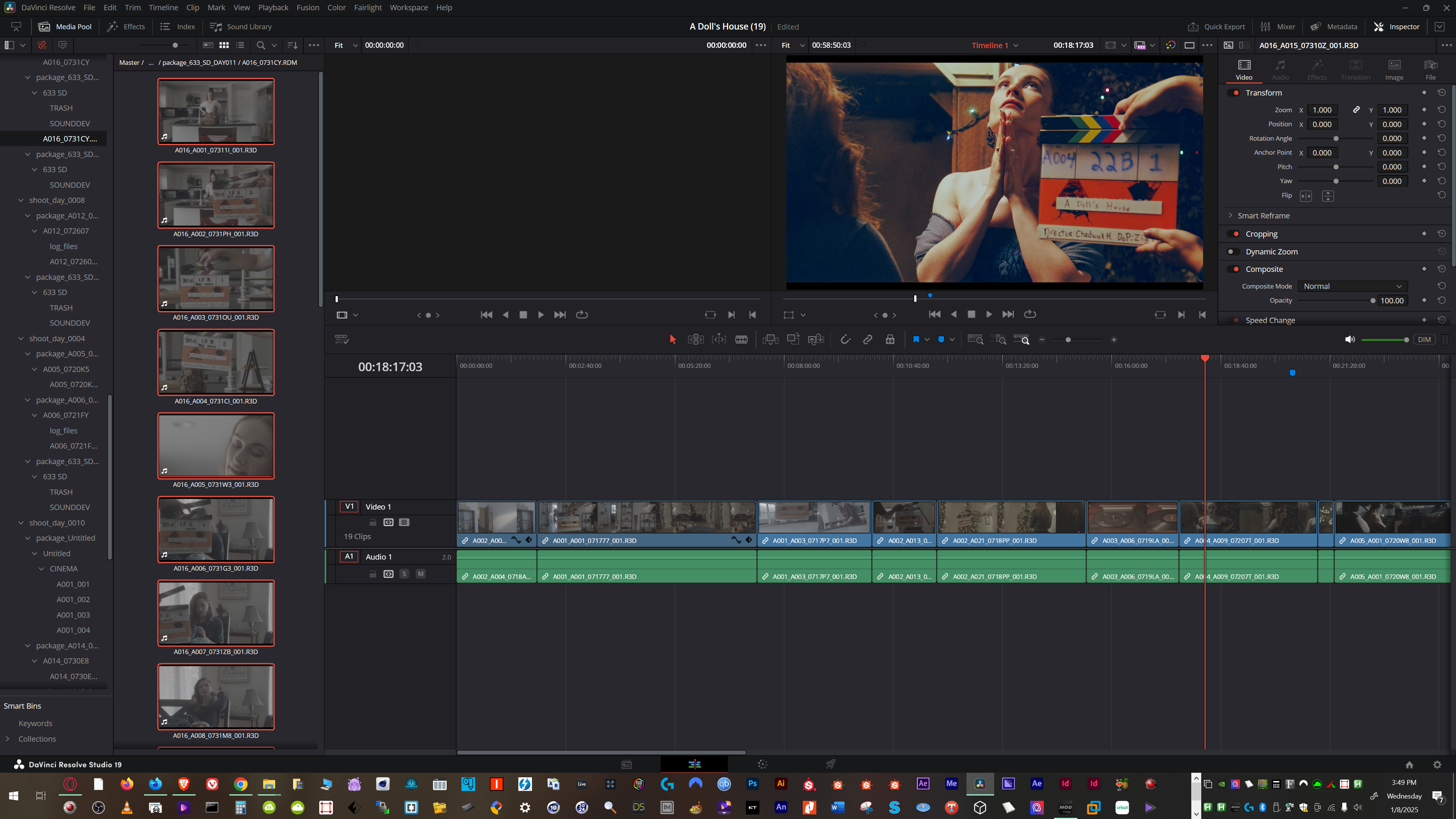1456x819 pixels.
Task: Collapse shoot_day_0008 folder
Action: click(21, 200)
